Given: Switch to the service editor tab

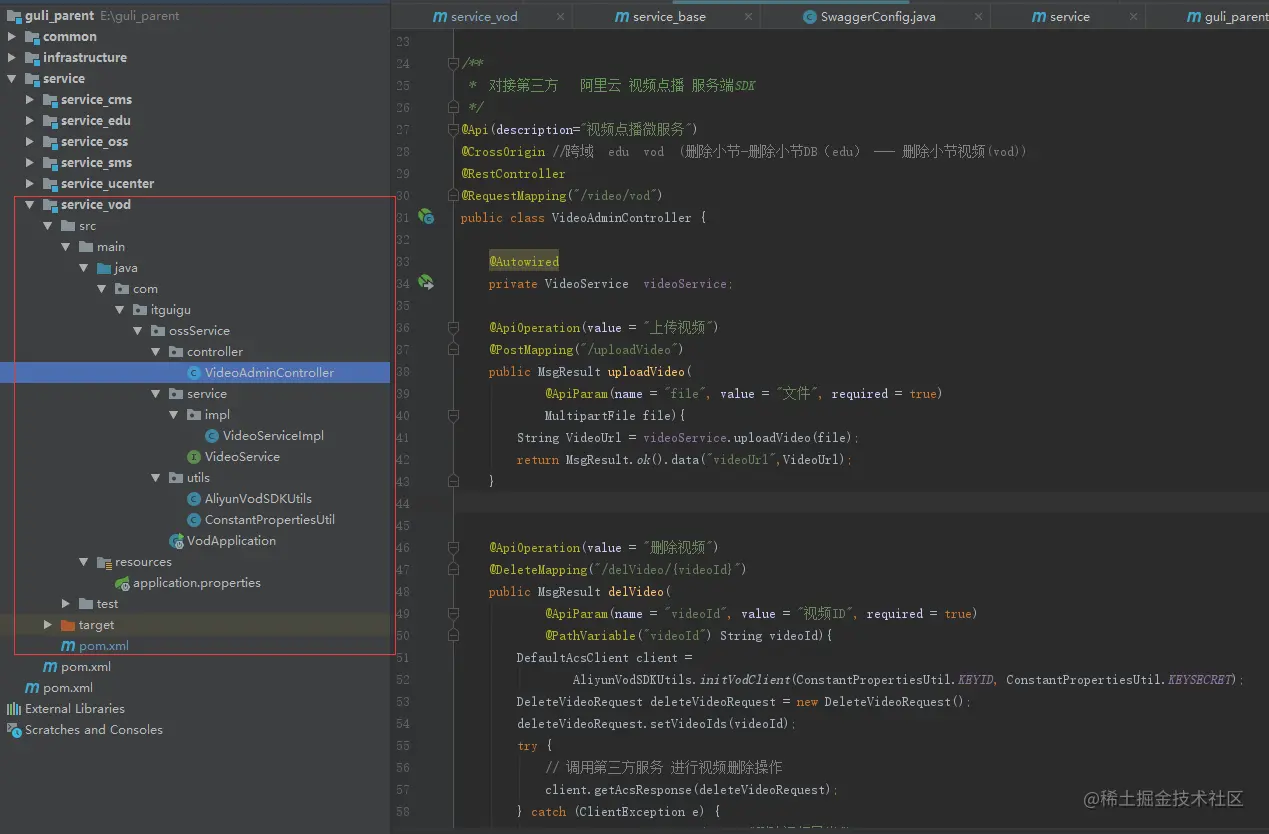Looking at the screenshot, I should point(1069,17).
